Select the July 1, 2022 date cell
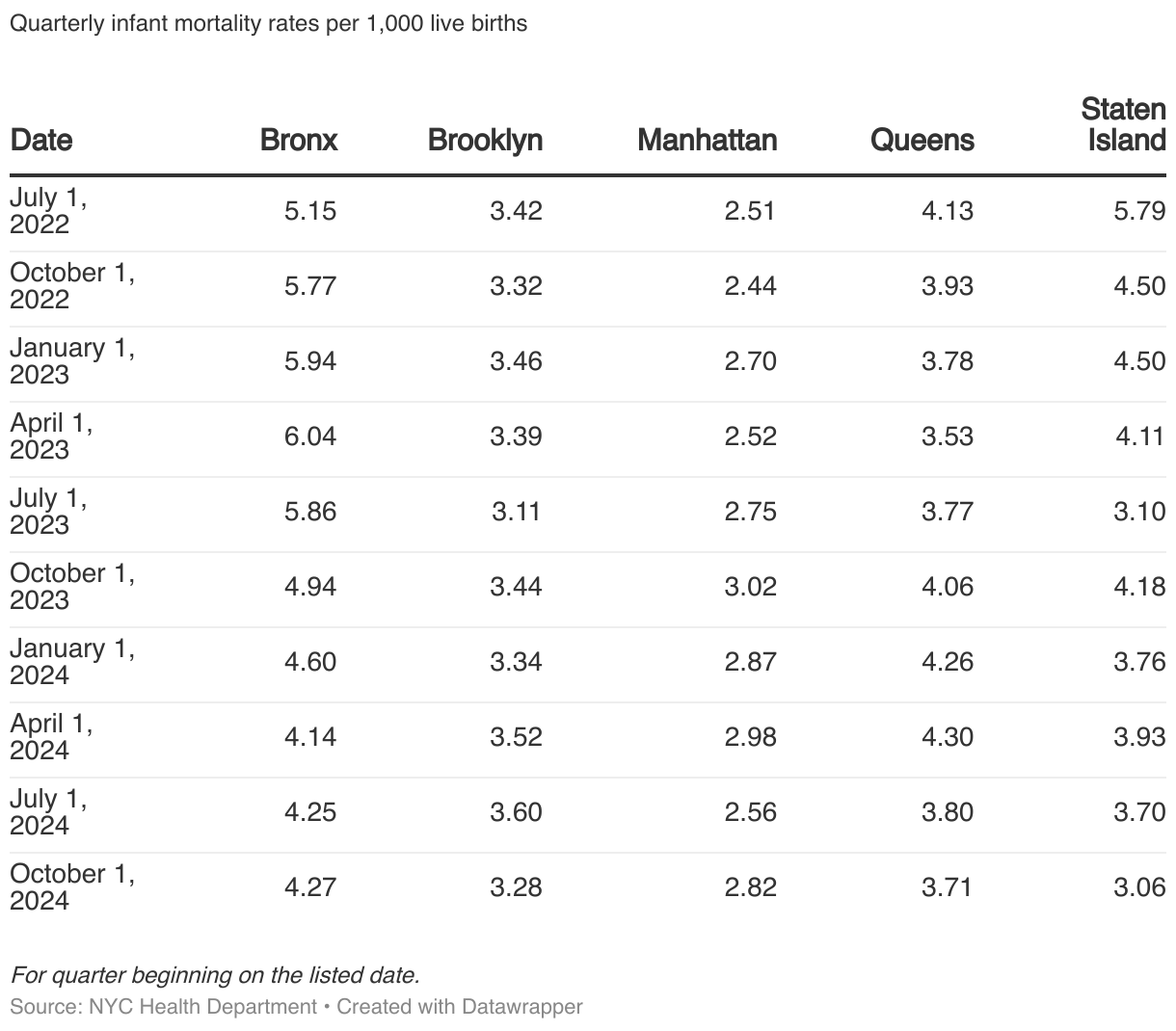This screenshot has height=1031, width=1176. tap(48, 211)
